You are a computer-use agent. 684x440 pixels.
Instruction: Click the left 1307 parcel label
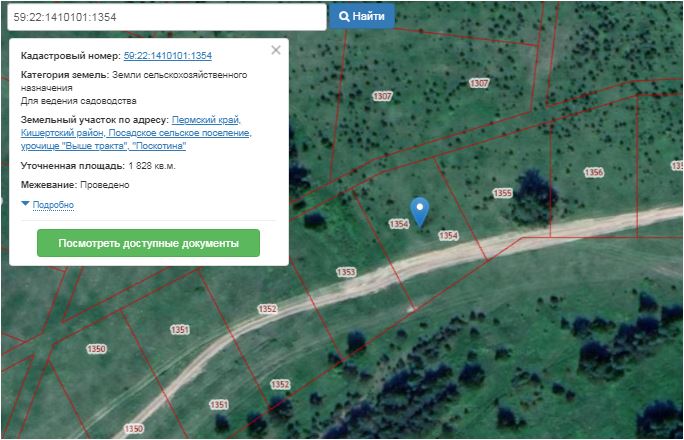(382, 96)
